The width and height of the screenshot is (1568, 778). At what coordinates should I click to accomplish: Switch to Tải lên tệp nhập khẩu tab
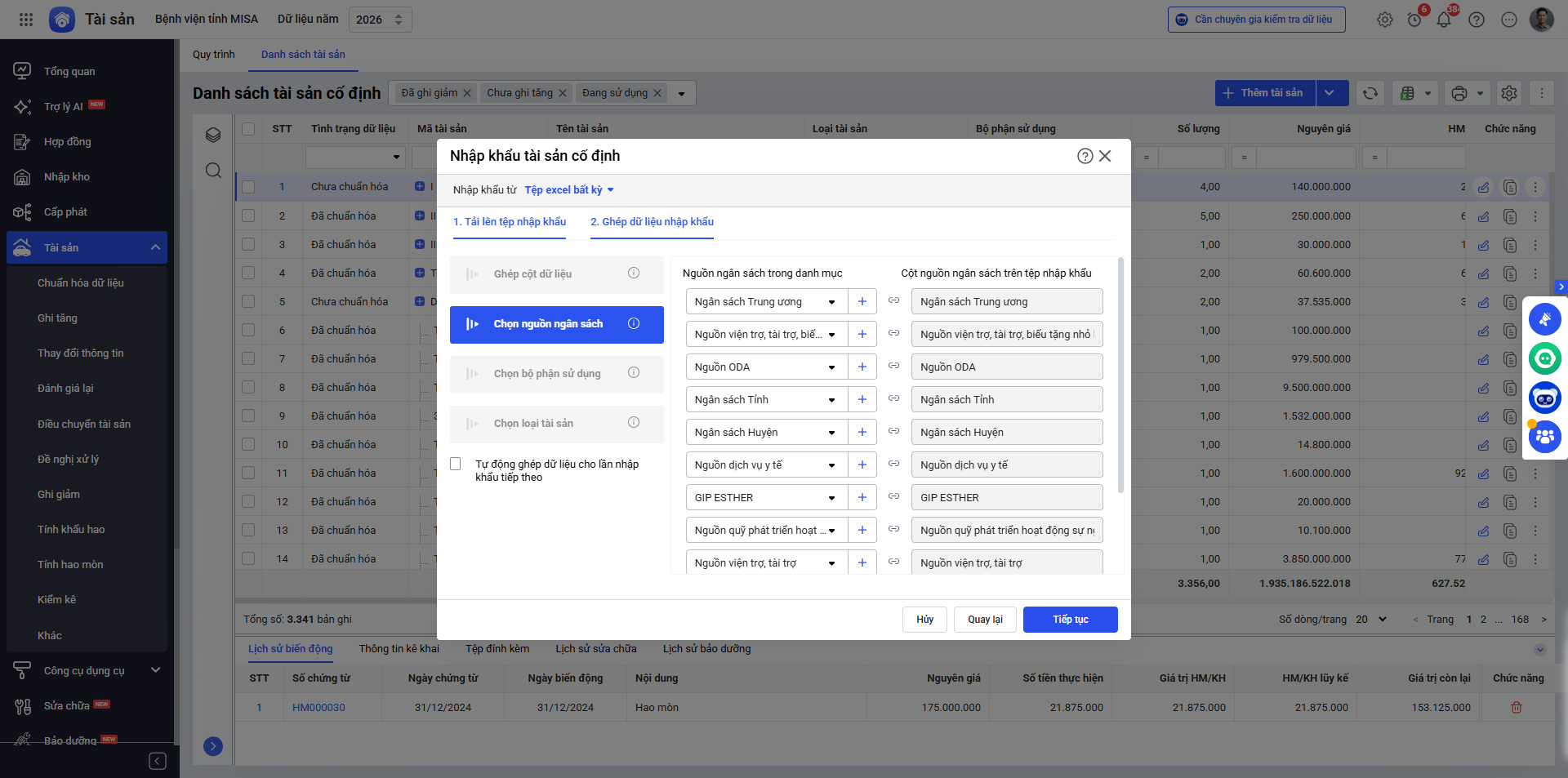coord(509,222)
